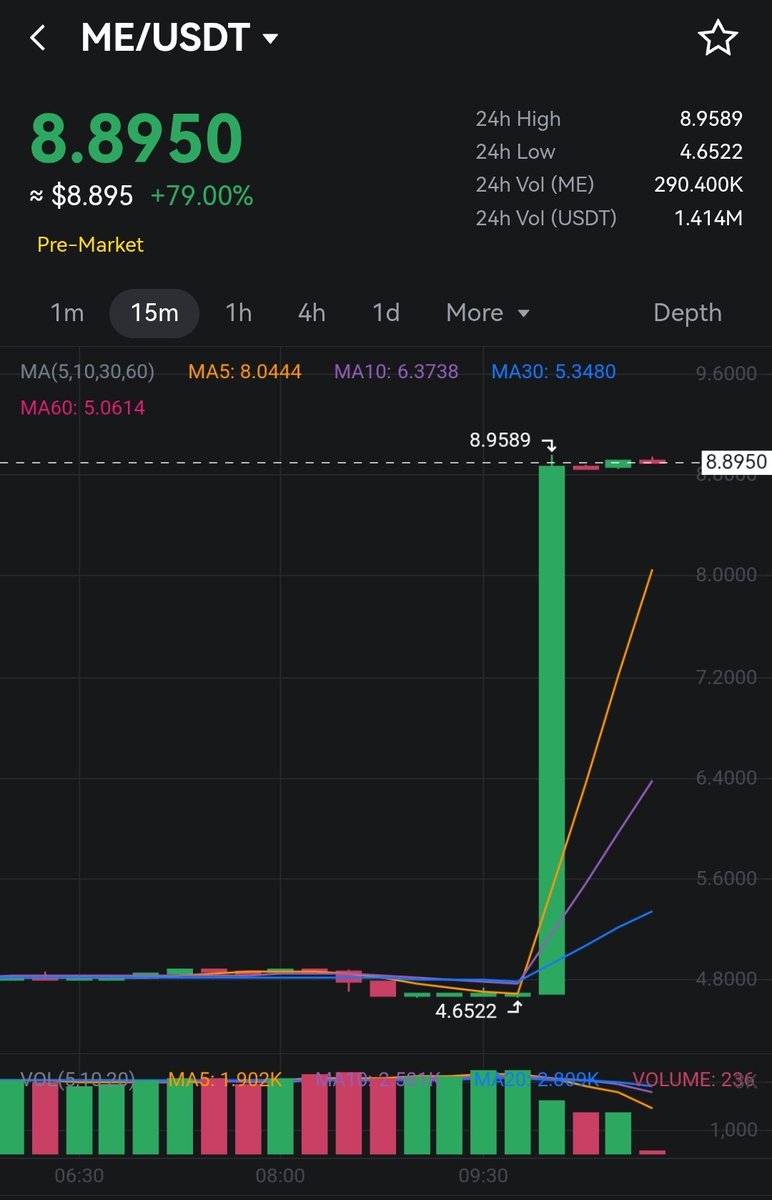
Task: Click the 5.6000 price axis label
Action: 726,878
